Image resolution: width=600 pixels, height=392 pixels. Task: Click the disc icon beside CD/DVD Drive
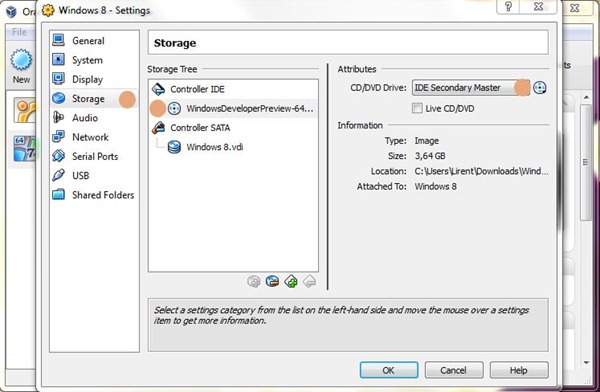click(540, 88)
